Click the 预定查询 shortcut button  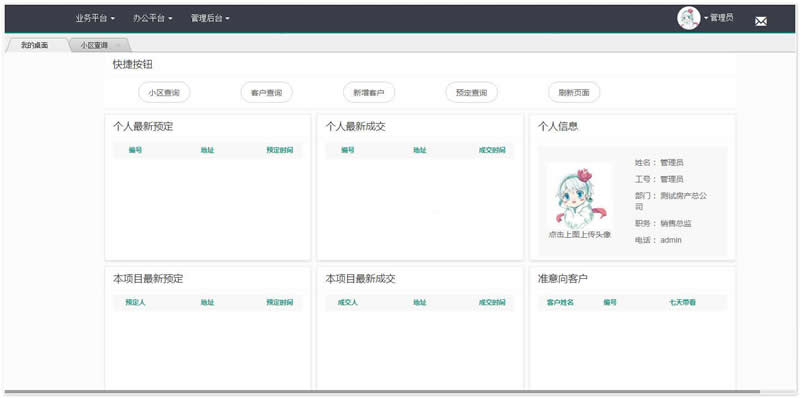tap(471, 93)
